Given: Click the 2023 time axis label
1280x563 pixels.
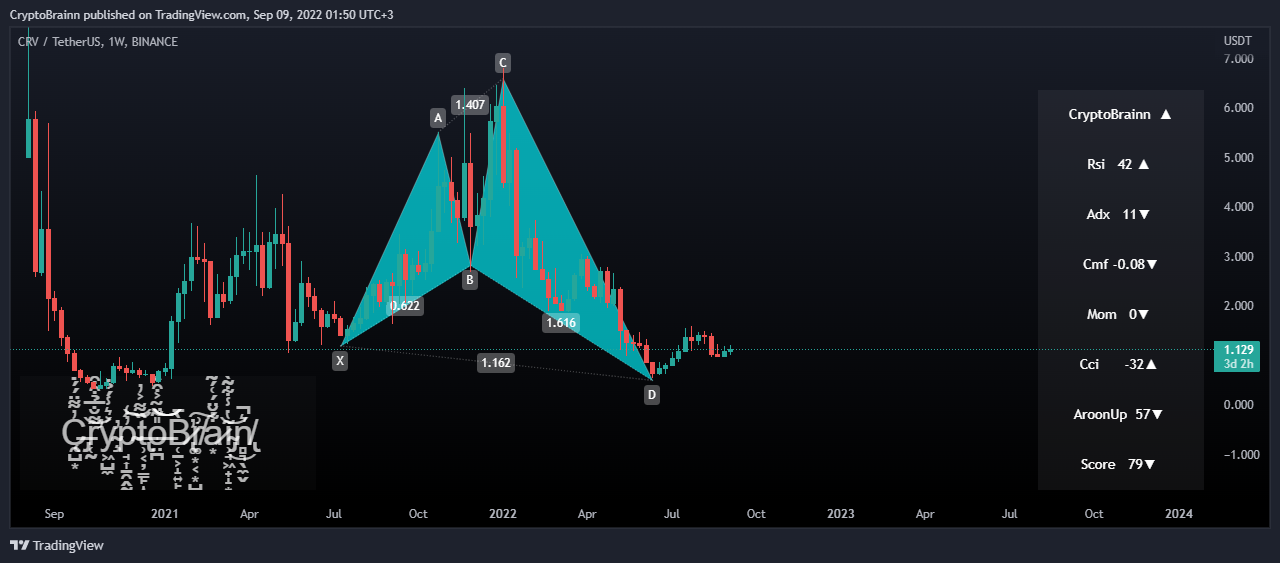Looking at the screenshot, I should 841,514.
